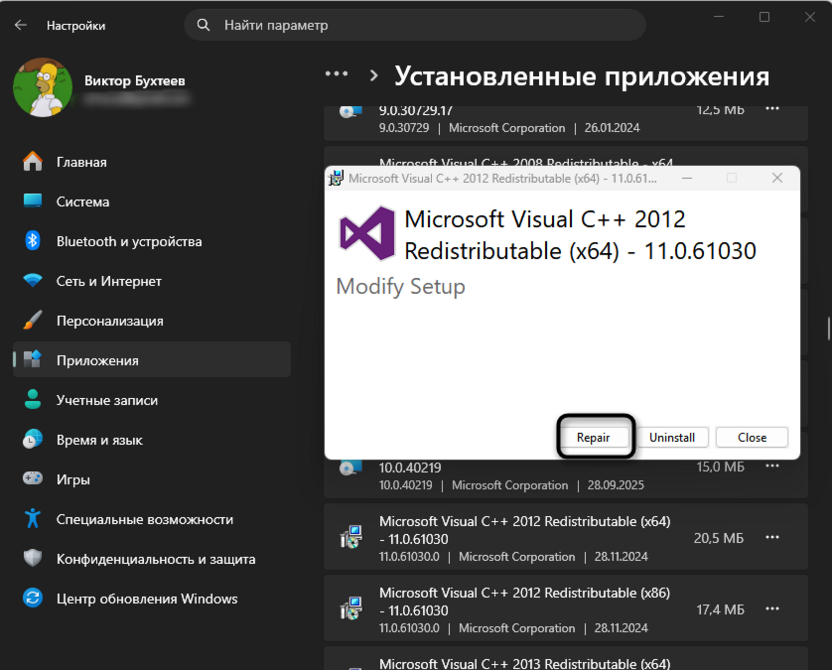Click Repair in the Modify Setup dialog
832x670 pixels.
point(595,437)
